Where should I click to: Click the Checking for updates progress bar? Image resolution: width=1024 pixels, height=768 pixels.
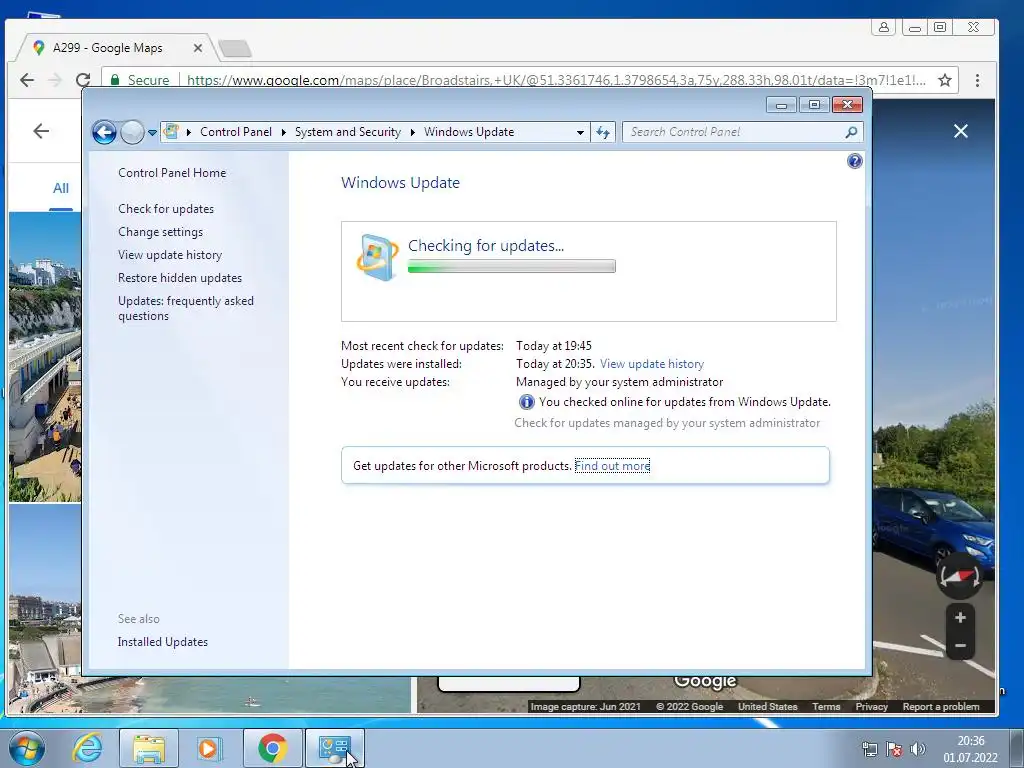(x=511, y=266)
